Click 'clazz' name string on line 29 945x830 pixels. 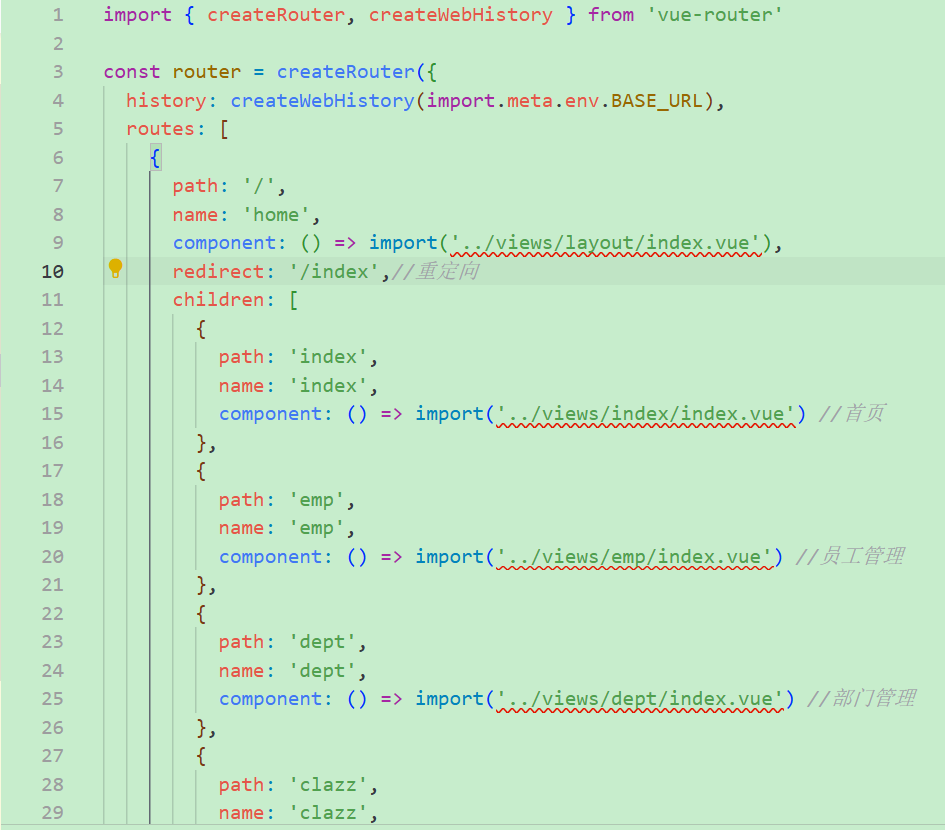pos(328,813)
